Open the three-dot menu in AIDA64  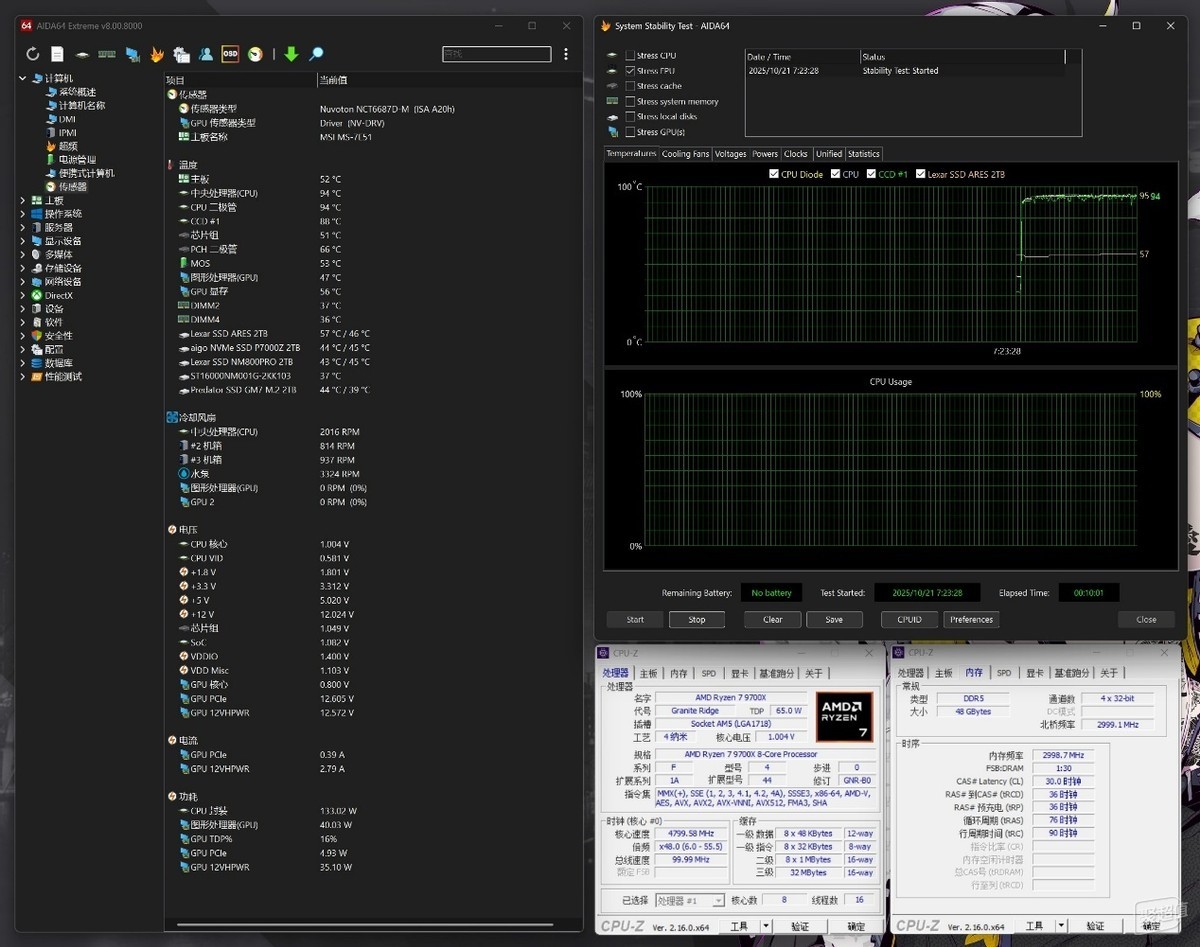(x=566, y=54)
